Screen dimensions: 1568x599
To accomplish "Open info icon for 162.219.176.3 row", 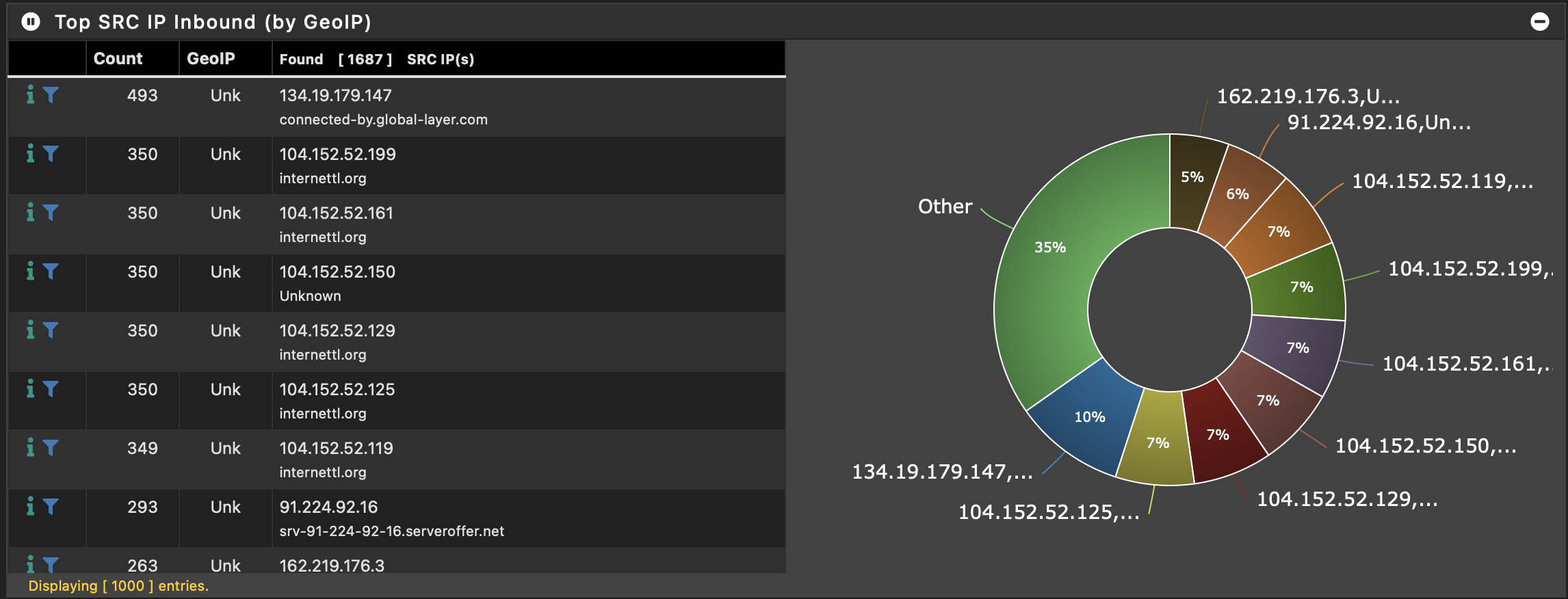I will point(30,564).
